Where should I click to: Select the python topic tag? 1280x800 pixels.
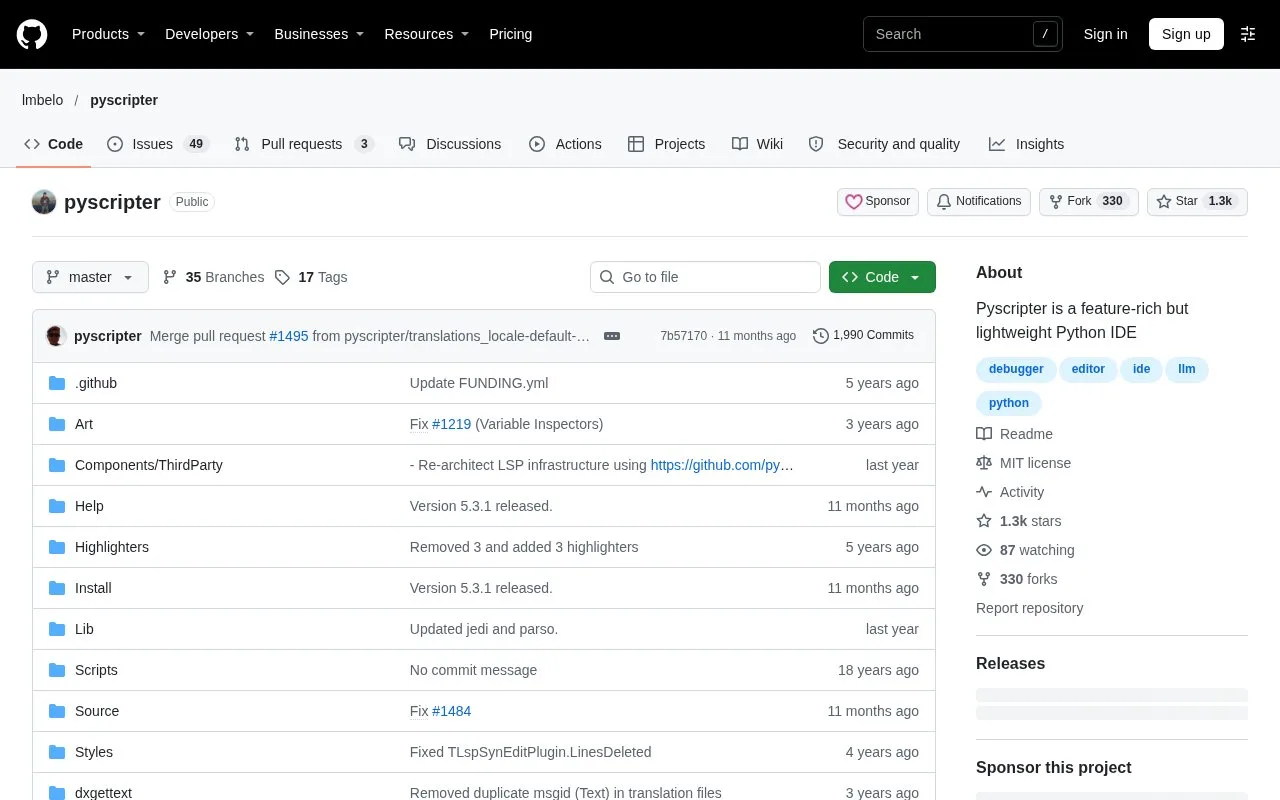pyautogui.click(x=1009, y=403)
